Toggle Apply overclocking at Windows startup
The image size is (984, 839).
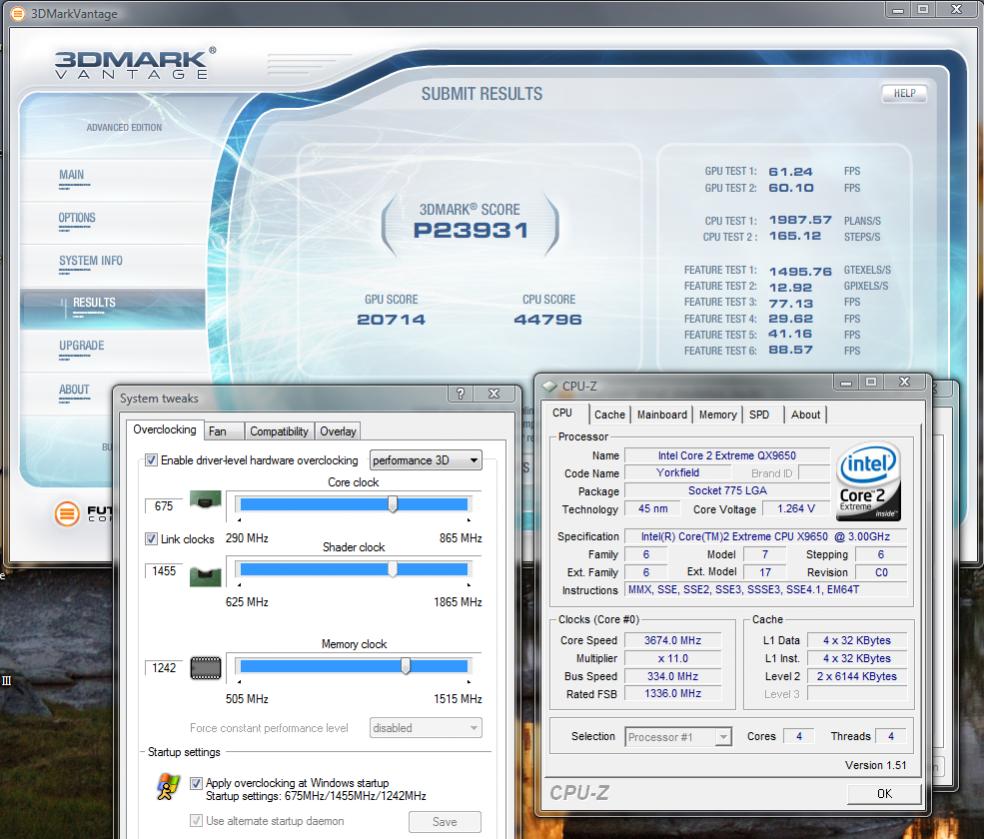pos(196,783)
